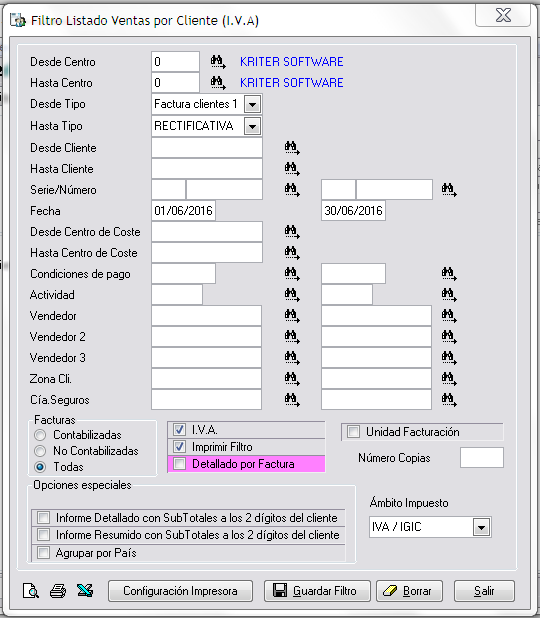The width and height of the screenshot is (540, 618).
Task: Select the Contabilizadas radio button
Action: pos(40,435)
